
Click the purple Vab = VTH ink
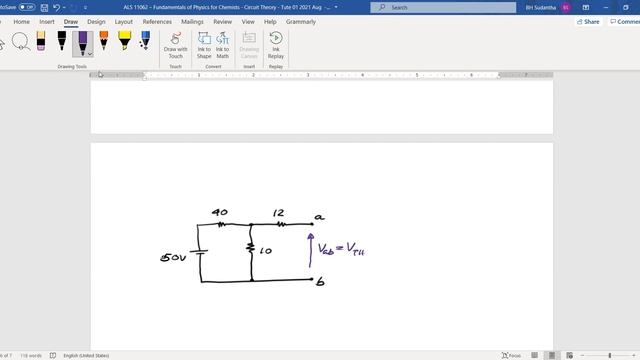[x=341, y=249]
